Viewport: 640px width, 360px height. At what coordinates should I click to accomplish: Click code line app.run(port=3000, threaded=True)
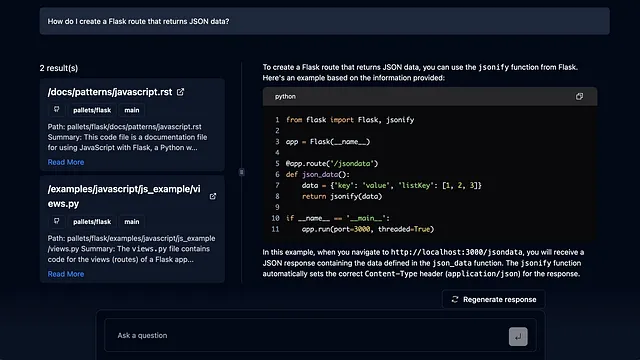[367, 229]
